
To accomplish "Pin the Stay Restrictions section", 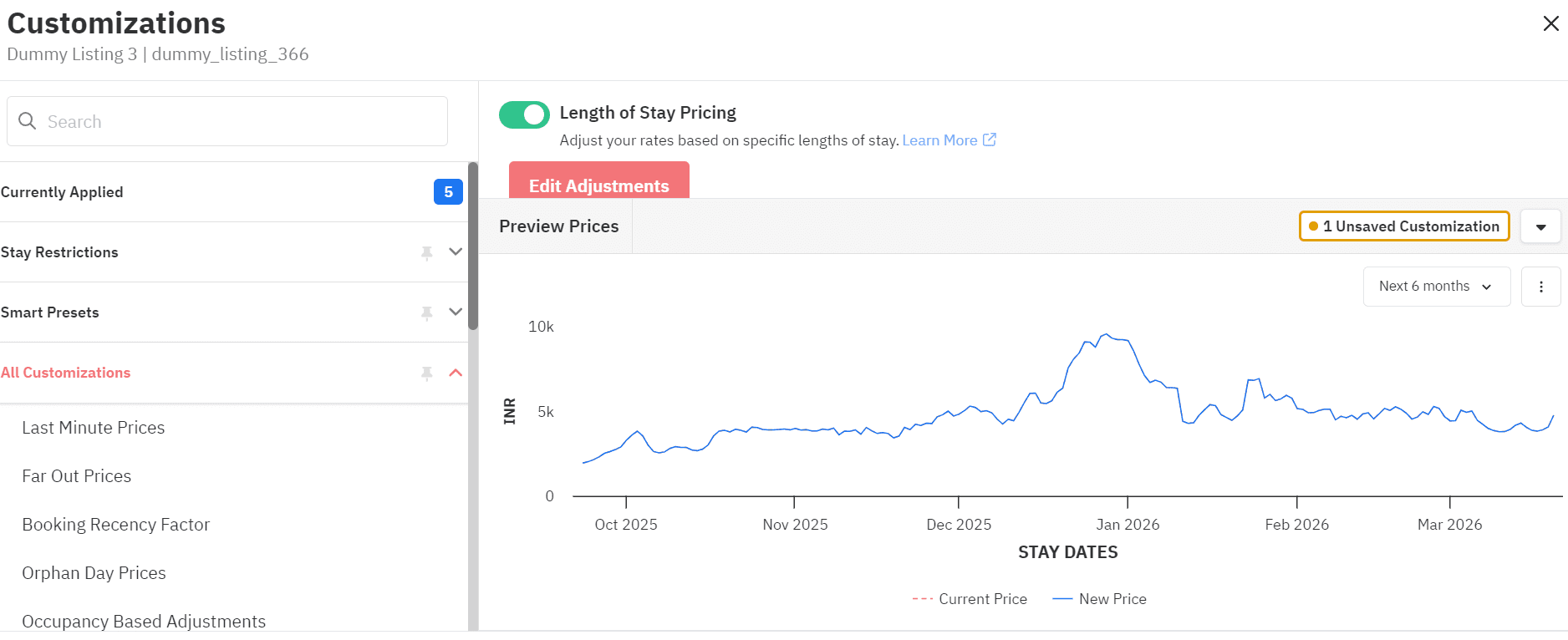I will tap(427, 252).
